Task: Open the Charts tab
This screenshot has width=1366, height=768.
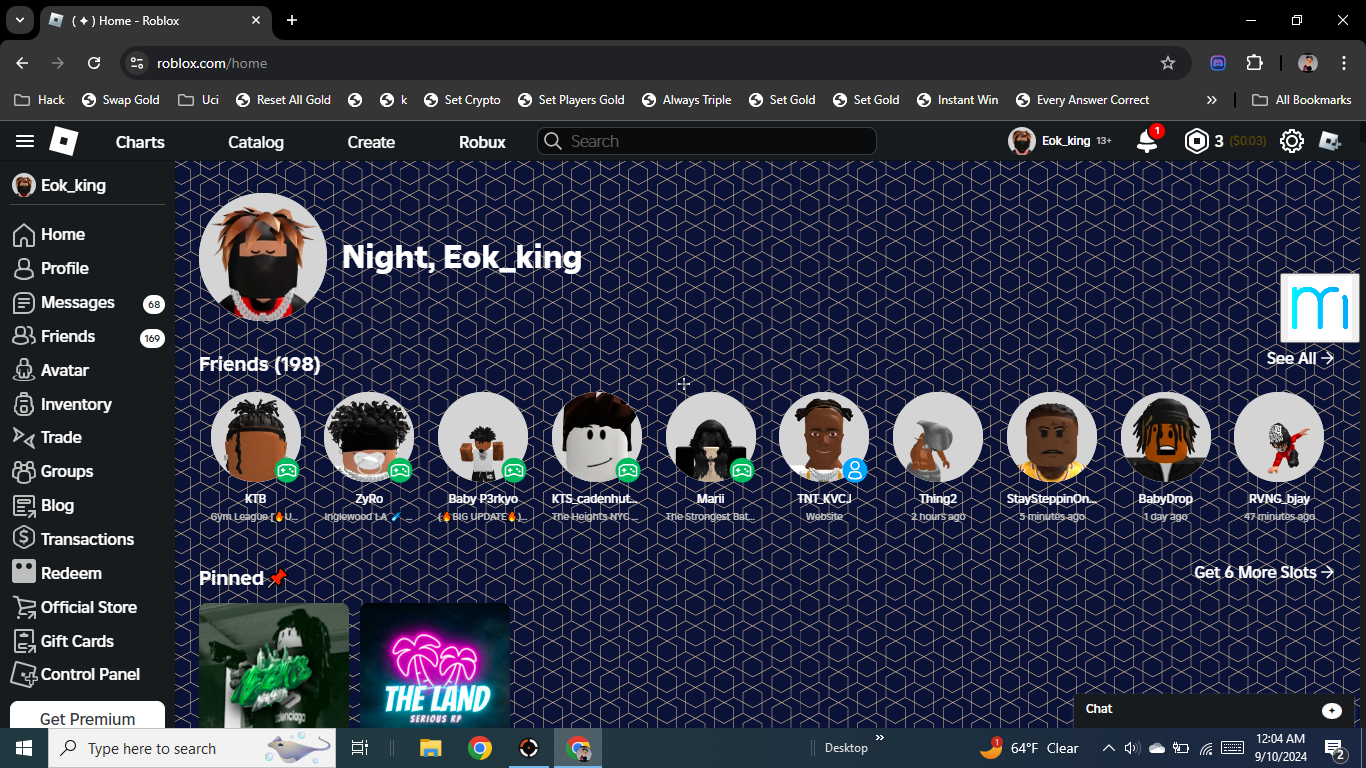Action: coord(140,142)
